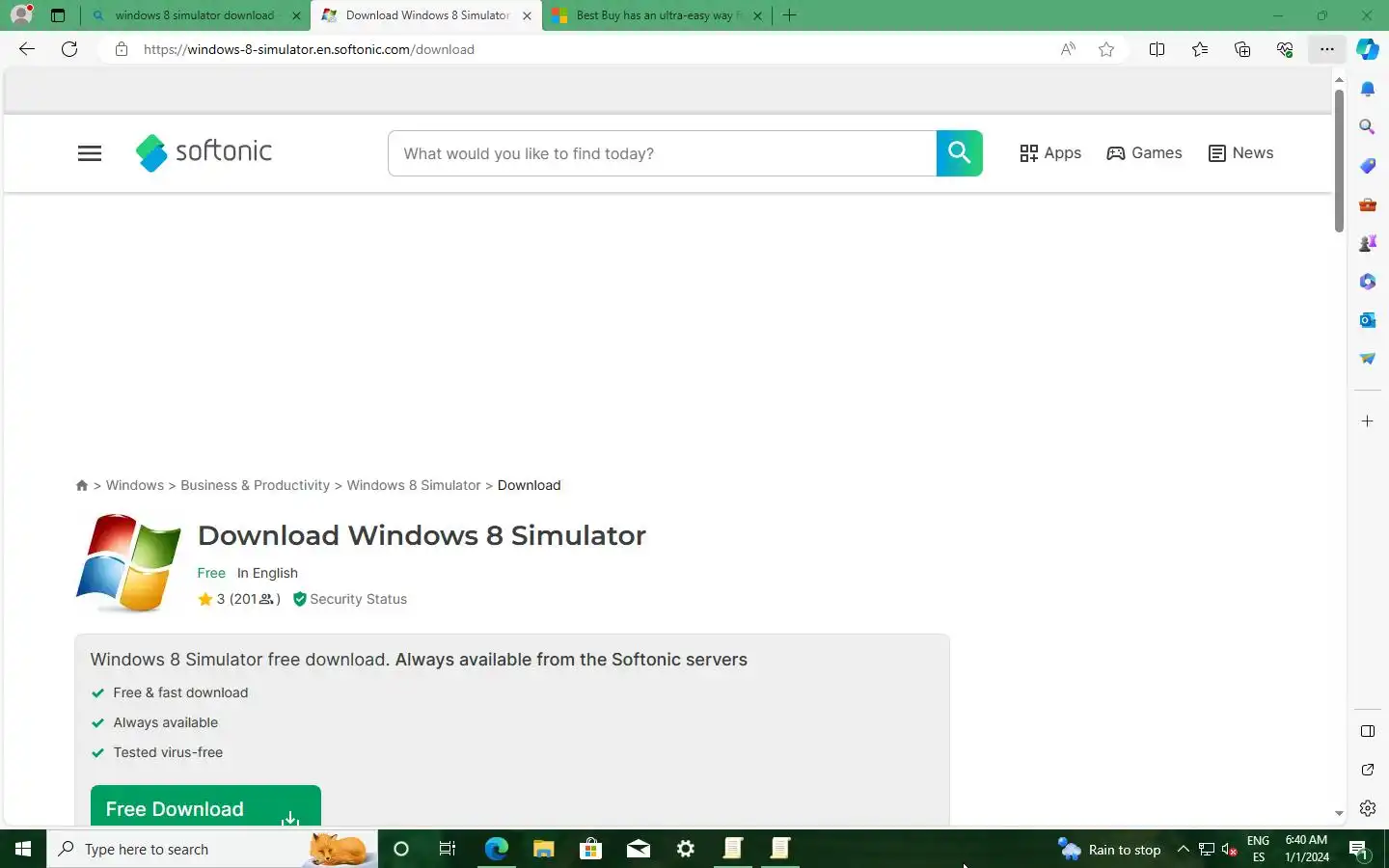The image size is (1389, 868).
Task: Focus the 'What would you like to find today?' search box
Action: (662, 153)
